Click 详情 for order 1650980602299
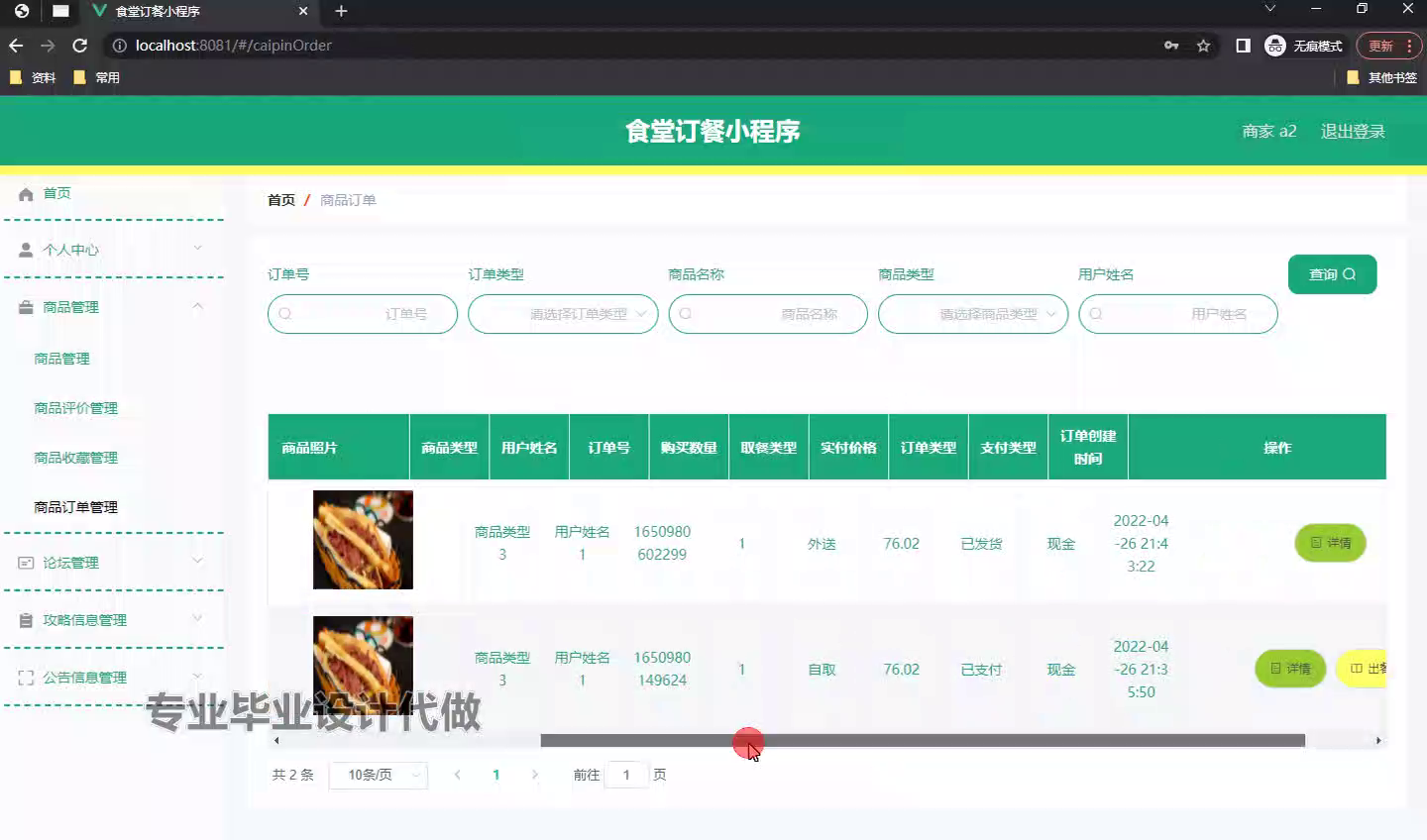This screenshot has height=840, width=1427. pyautogui.click(x=1330, y=543)
